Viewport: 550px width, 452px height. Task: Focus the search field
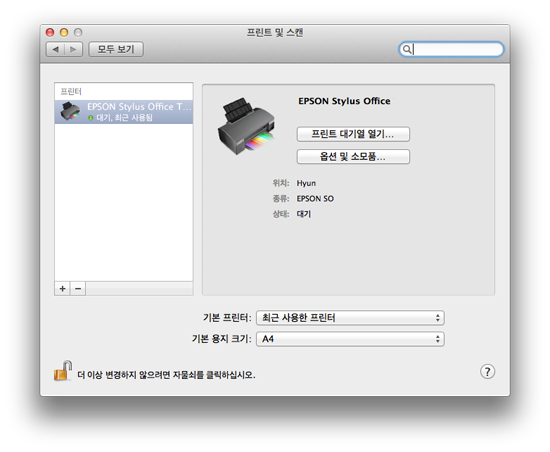coord(451,49)
